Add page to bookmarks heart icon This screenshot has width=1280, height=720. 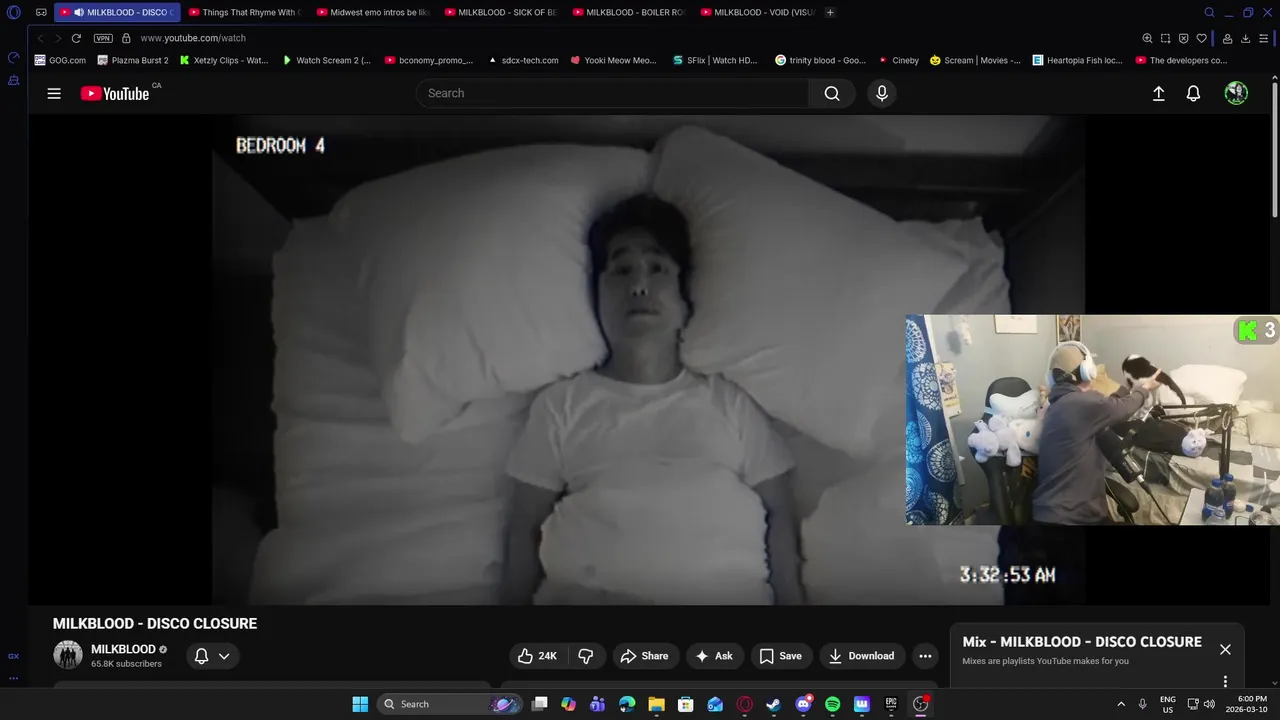click(1201, 38)
